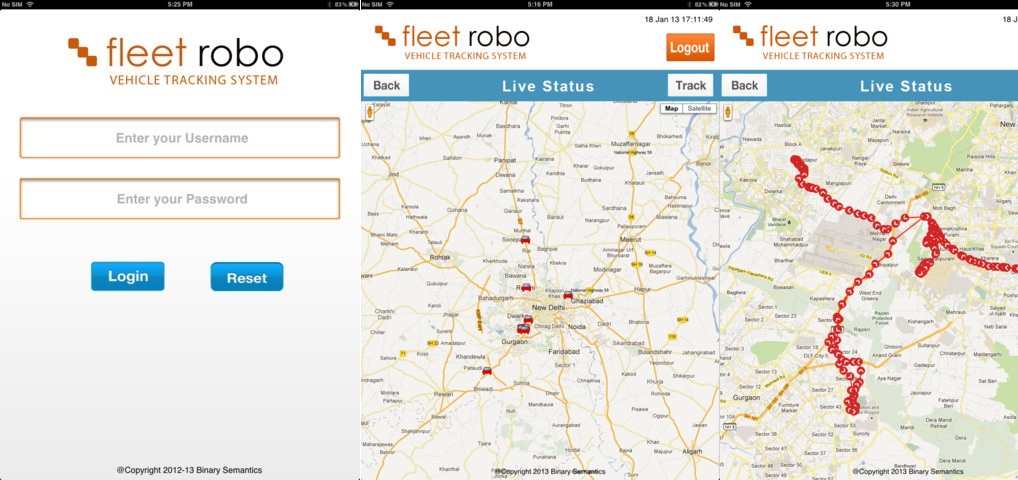1018x480 pixels.
Task: Click the Enter your Username field
Action: (x=180, y=138)
